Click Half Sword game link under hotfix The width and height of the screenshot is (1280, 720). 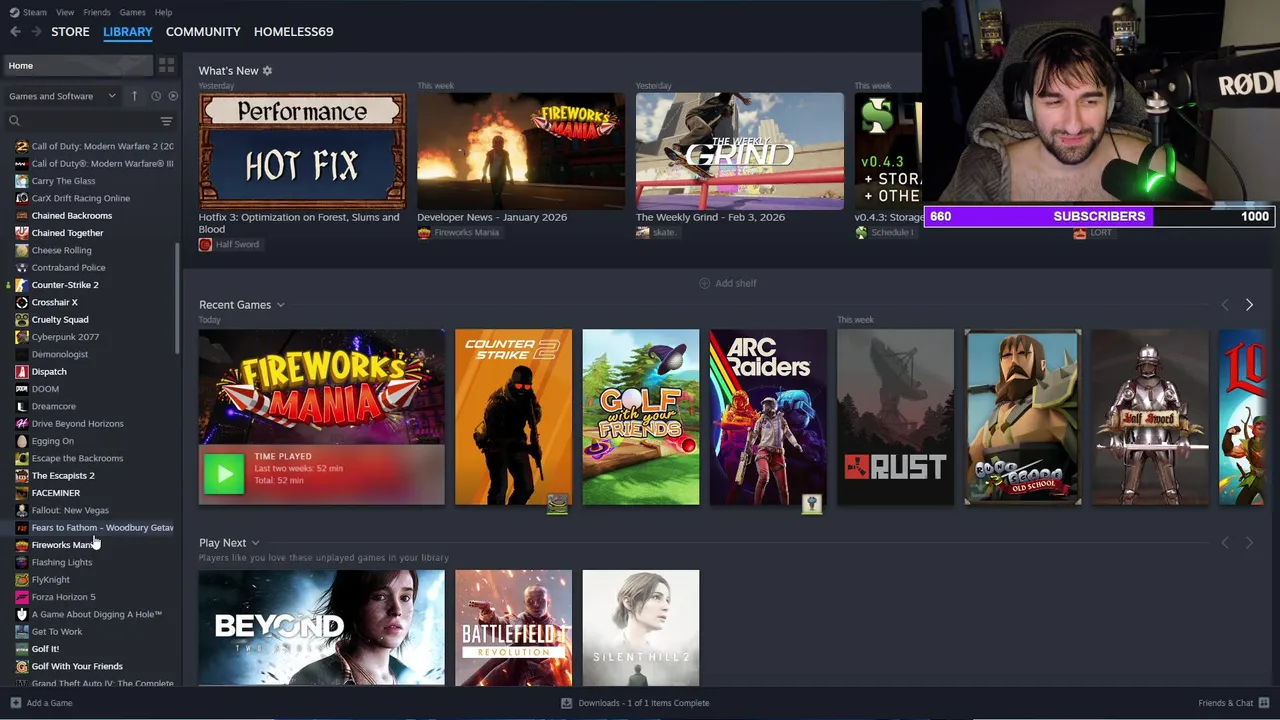point(229,245)
